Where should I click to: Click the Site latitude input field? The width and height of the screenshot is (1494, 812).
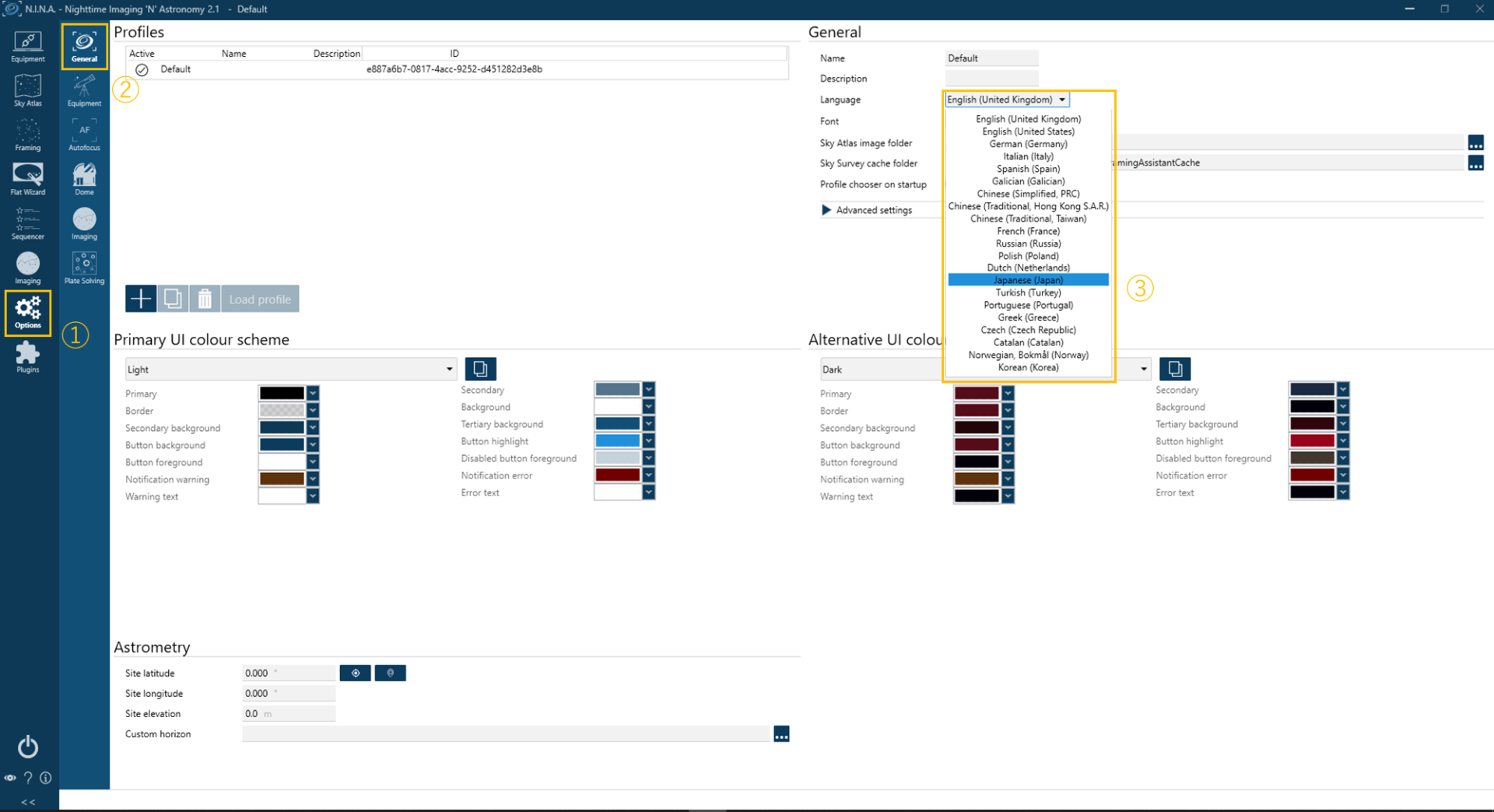(288, 674)
